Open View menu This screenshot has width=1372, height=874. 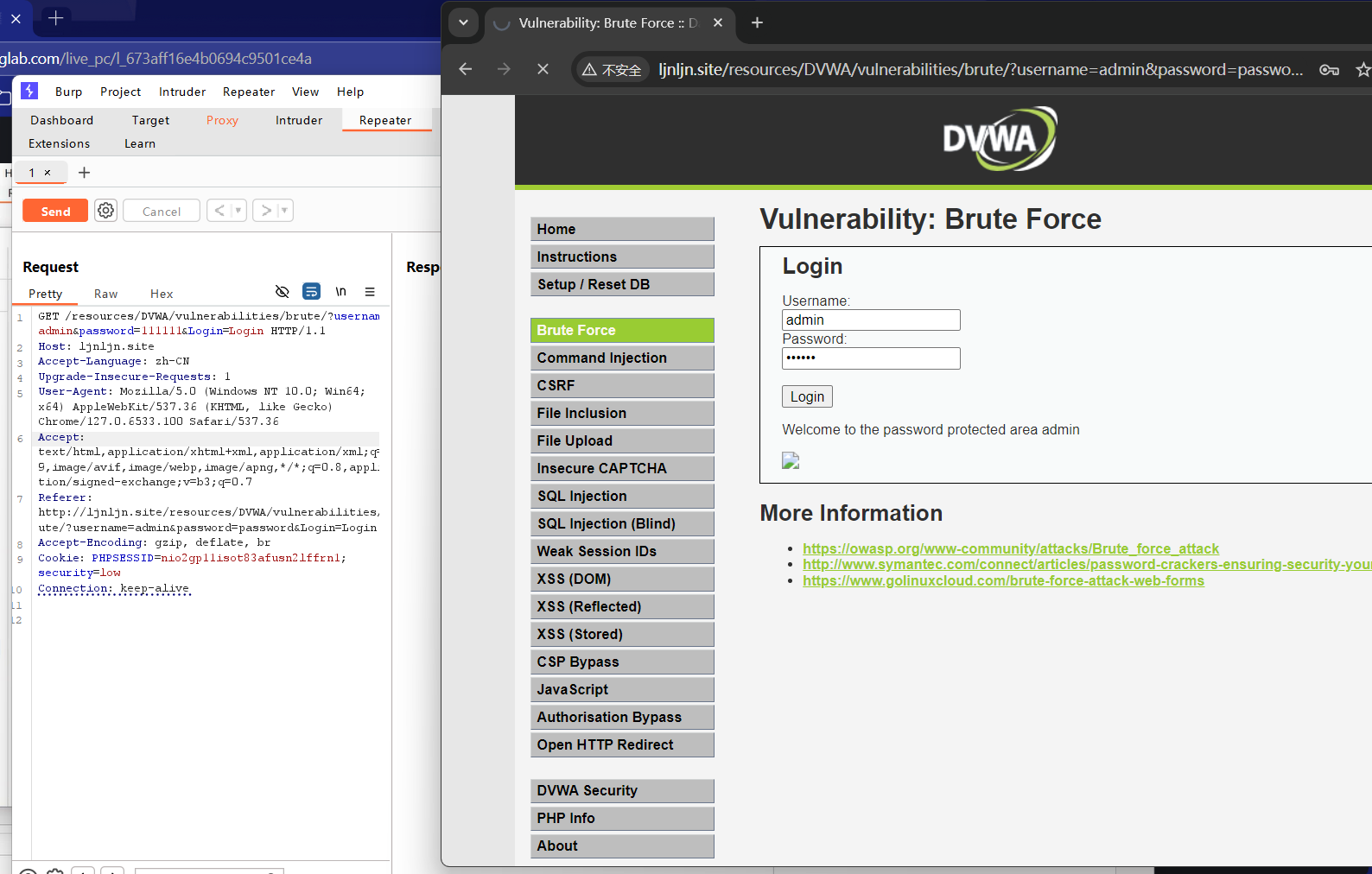pyautogui.click(x=305, y=92)
